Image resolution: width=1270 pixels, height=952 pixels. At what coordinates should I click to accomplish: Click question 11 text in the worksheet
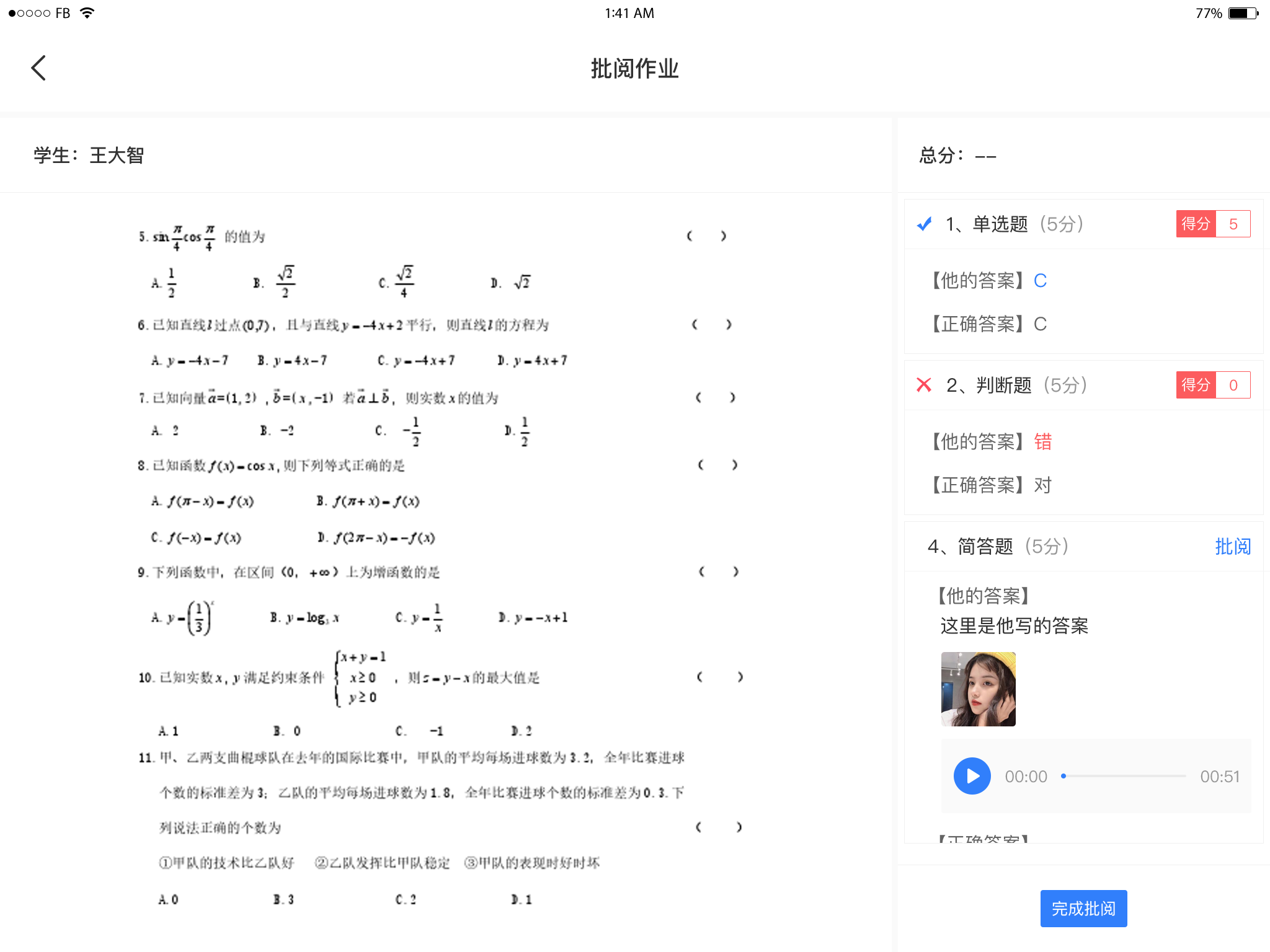411,792
